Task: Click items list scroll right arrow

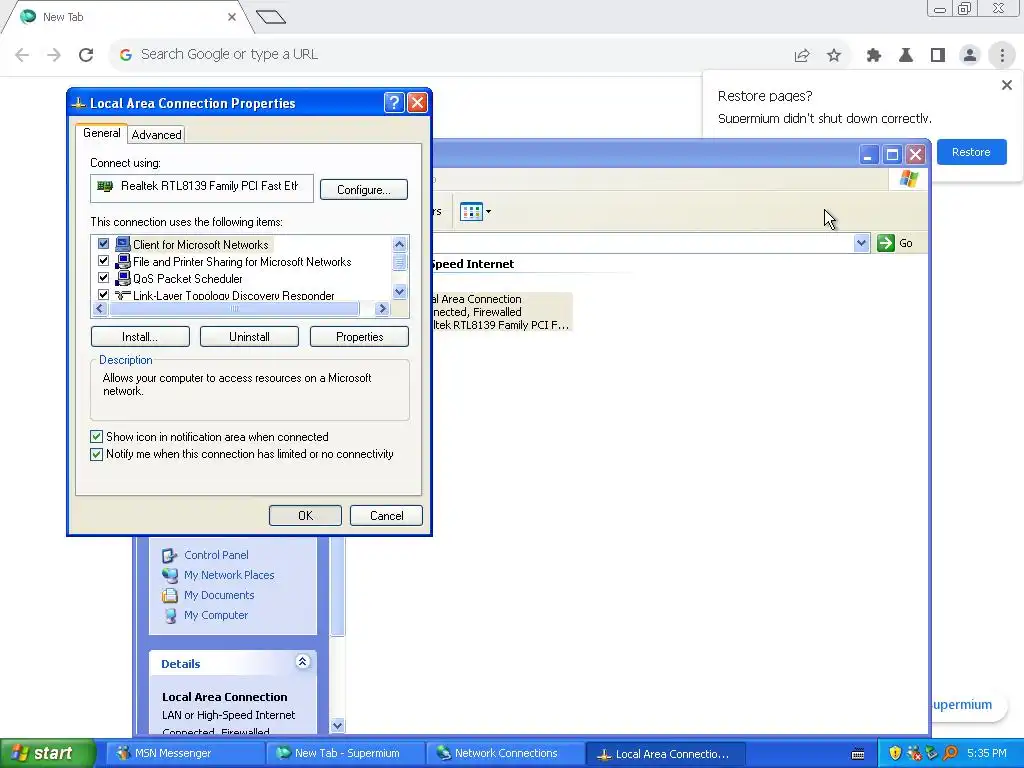Action: pos(383,308)
